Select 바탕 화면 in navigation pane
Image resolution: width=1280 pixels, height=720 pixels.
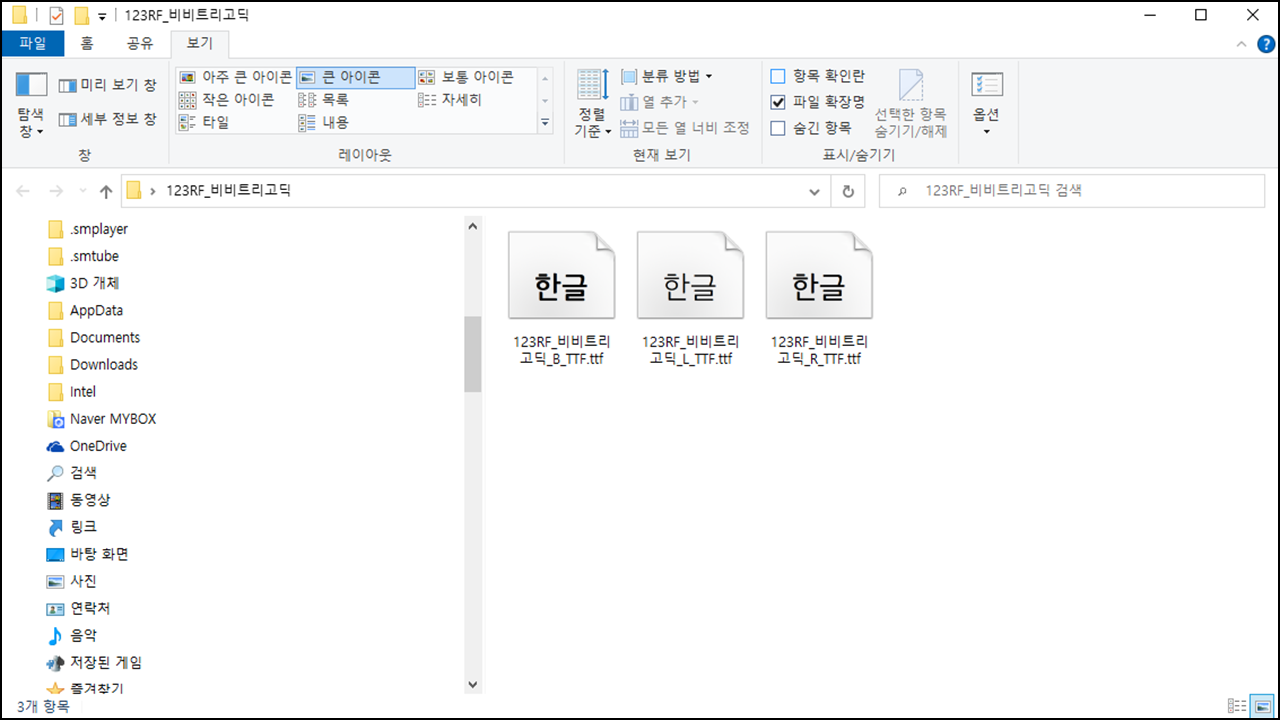click(99, 553)
